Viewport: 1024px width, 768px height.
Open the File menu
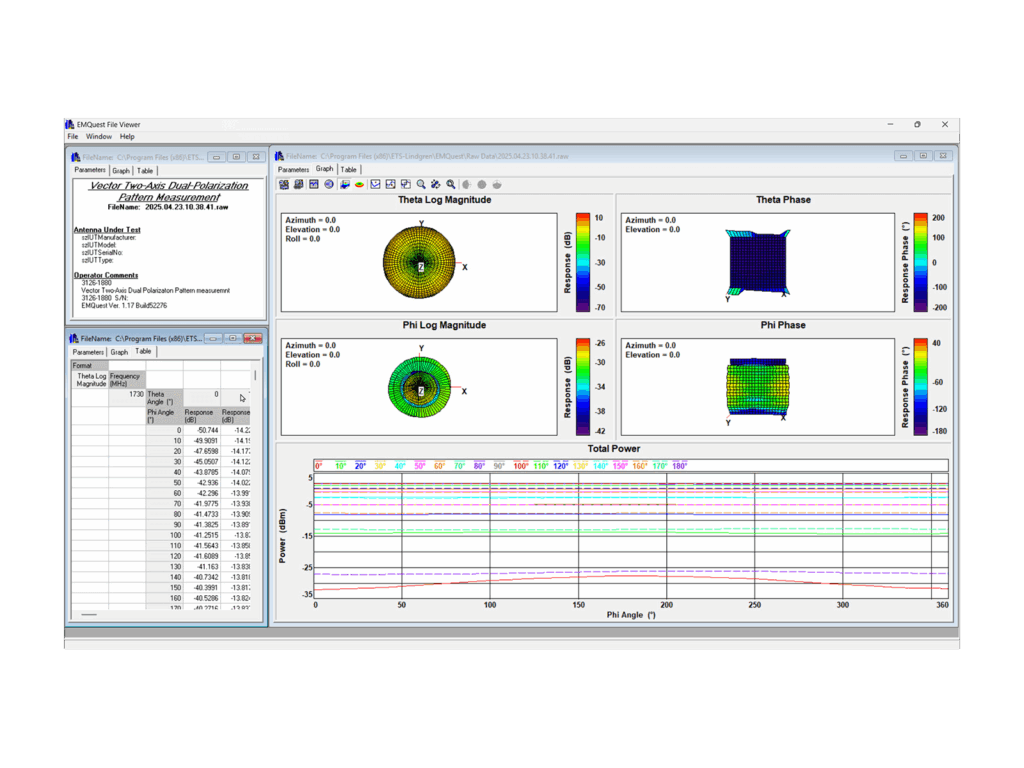click(72, 136)
